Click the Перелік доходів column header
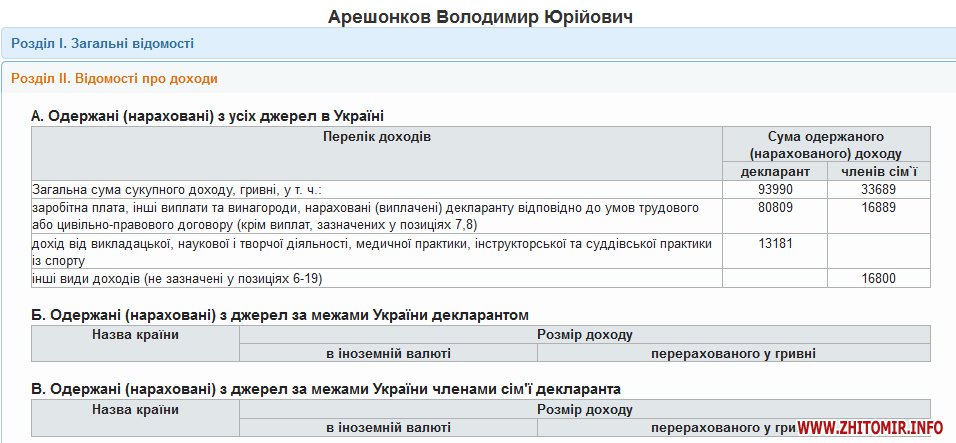956x443 pixels. click(377, 136)
